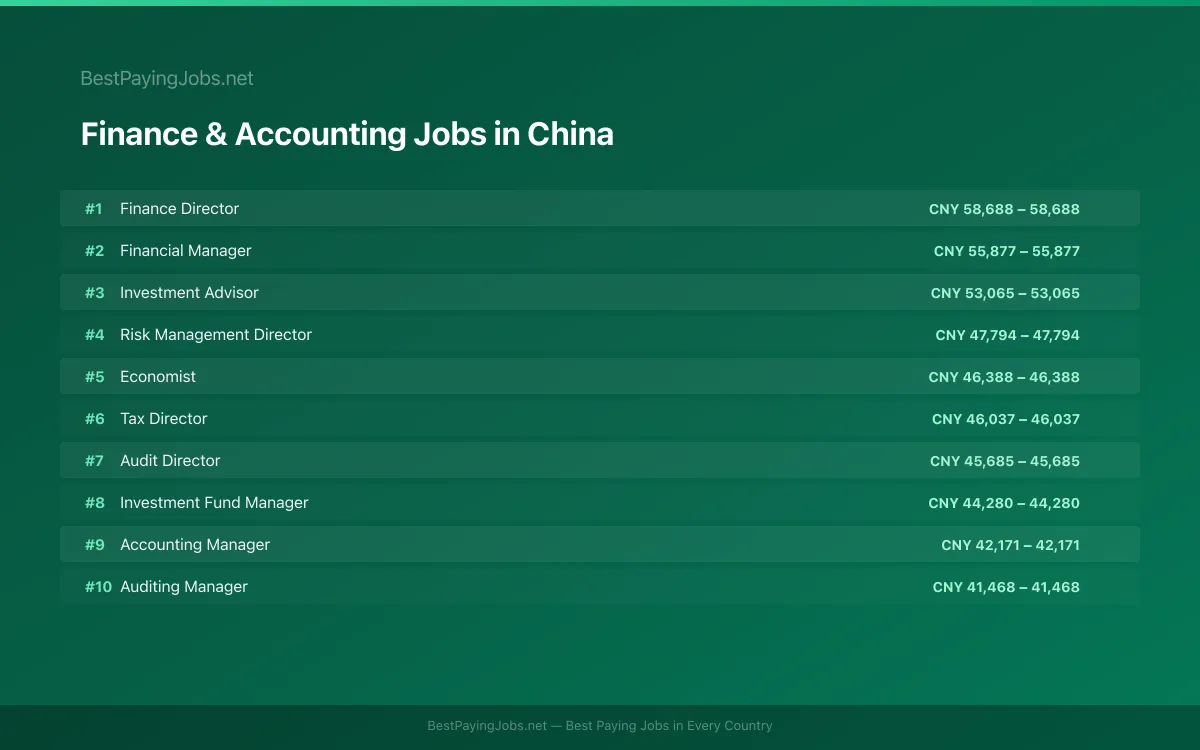Click the #2 rank number

94,250
